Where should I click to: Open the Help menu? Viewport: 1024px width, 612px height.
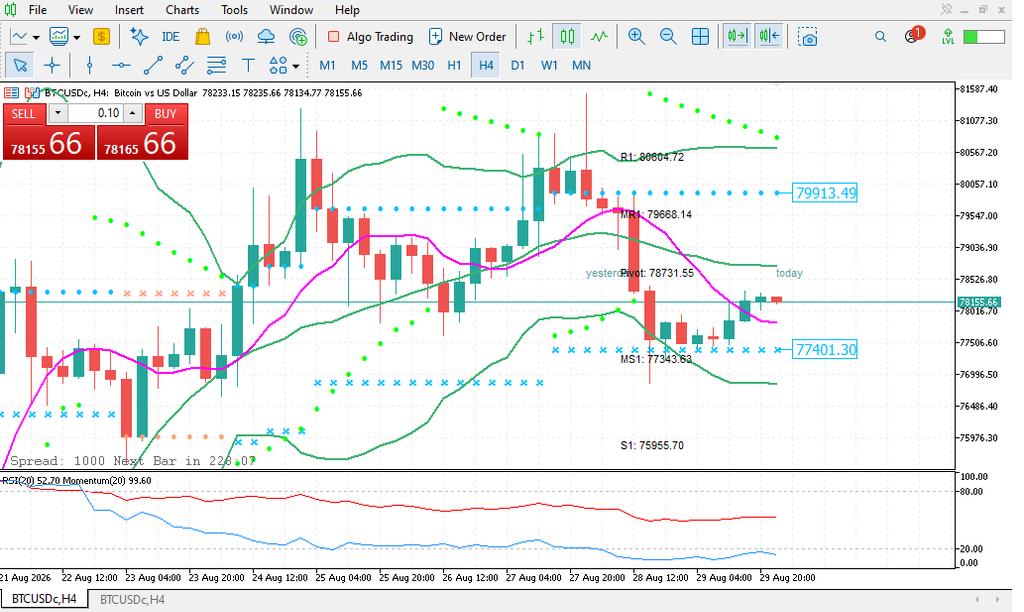pos(347,10)
